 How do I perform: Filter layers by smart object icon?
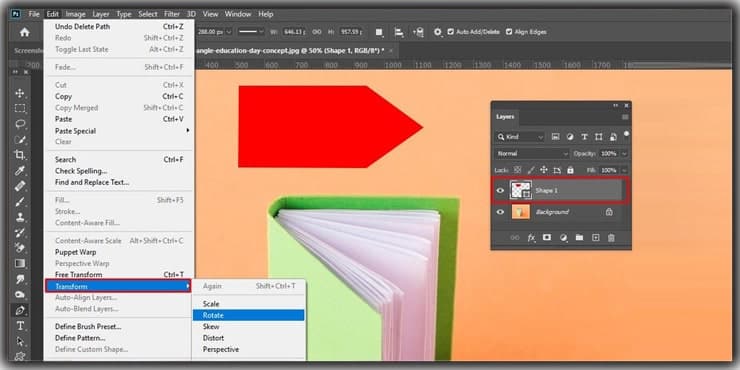tap(613, 137)
